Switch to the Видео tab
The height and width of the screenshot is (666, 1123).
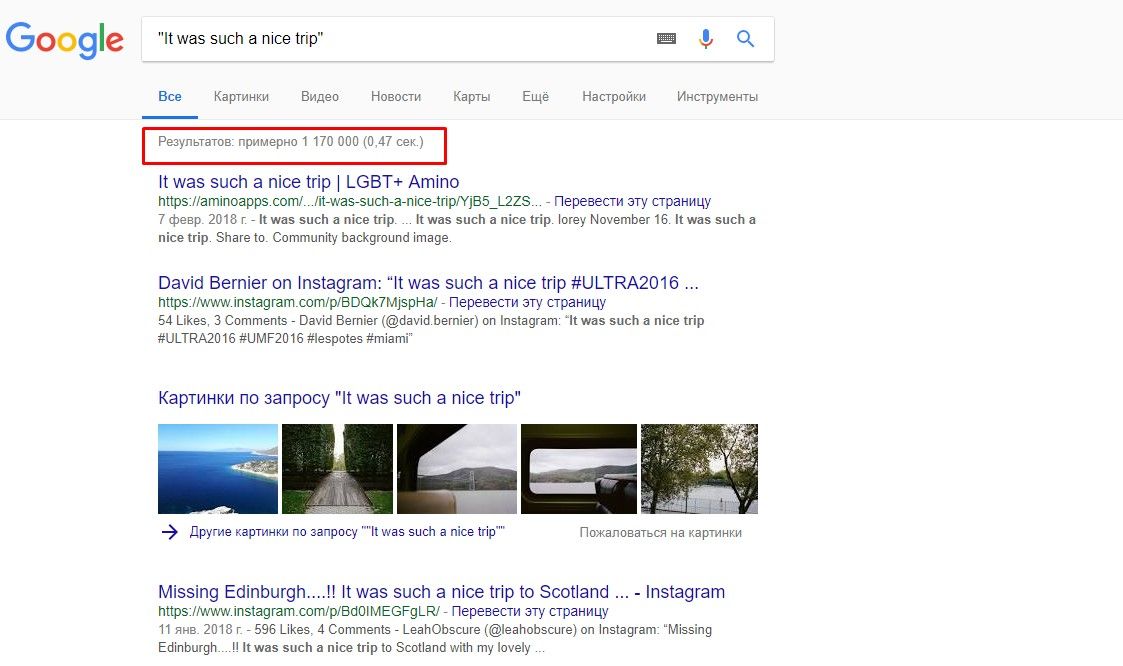(x=319, y=97)
